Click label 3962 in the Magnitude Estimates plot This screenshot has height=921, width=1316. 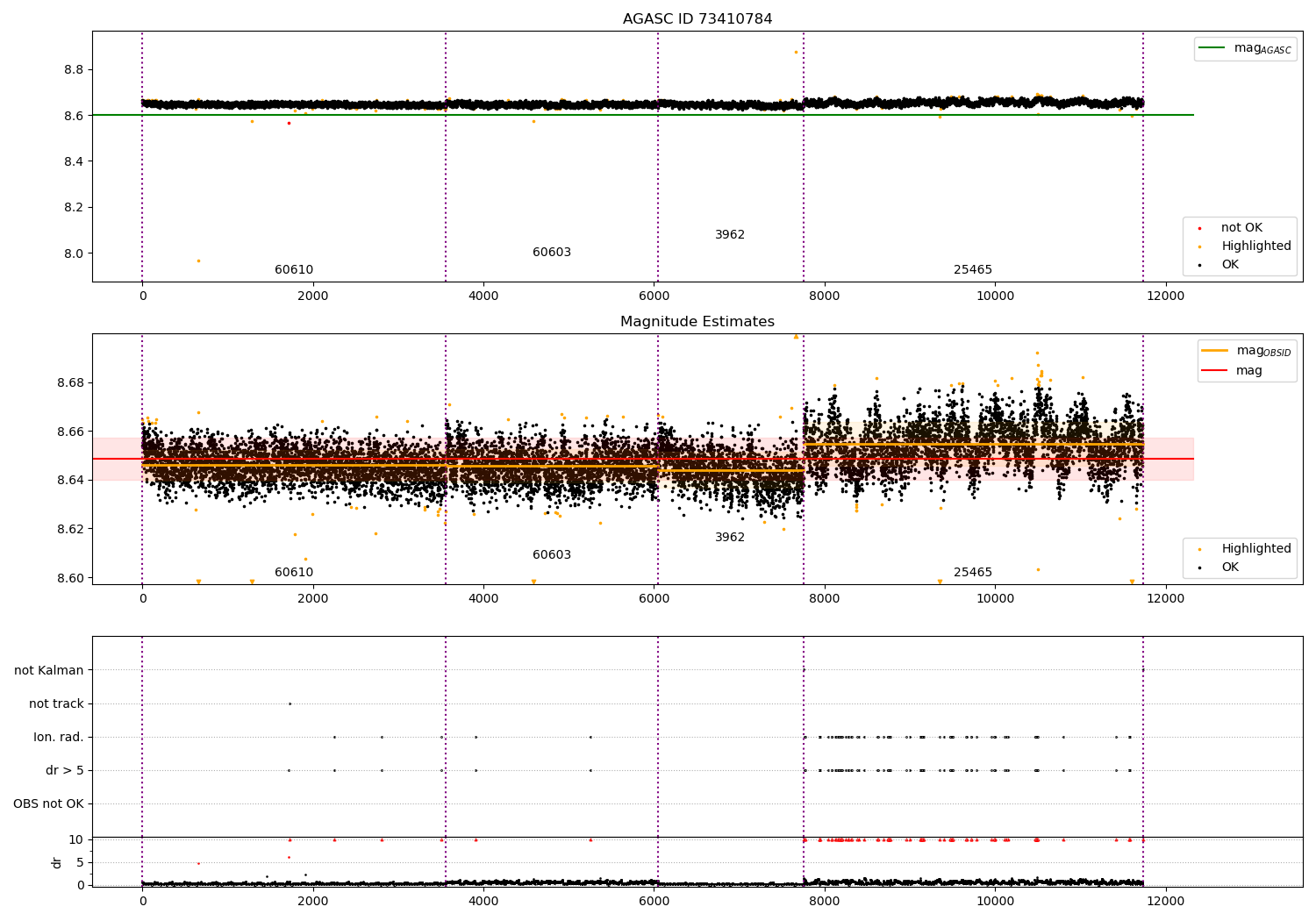pyautogui.click(x=730, y=538)
